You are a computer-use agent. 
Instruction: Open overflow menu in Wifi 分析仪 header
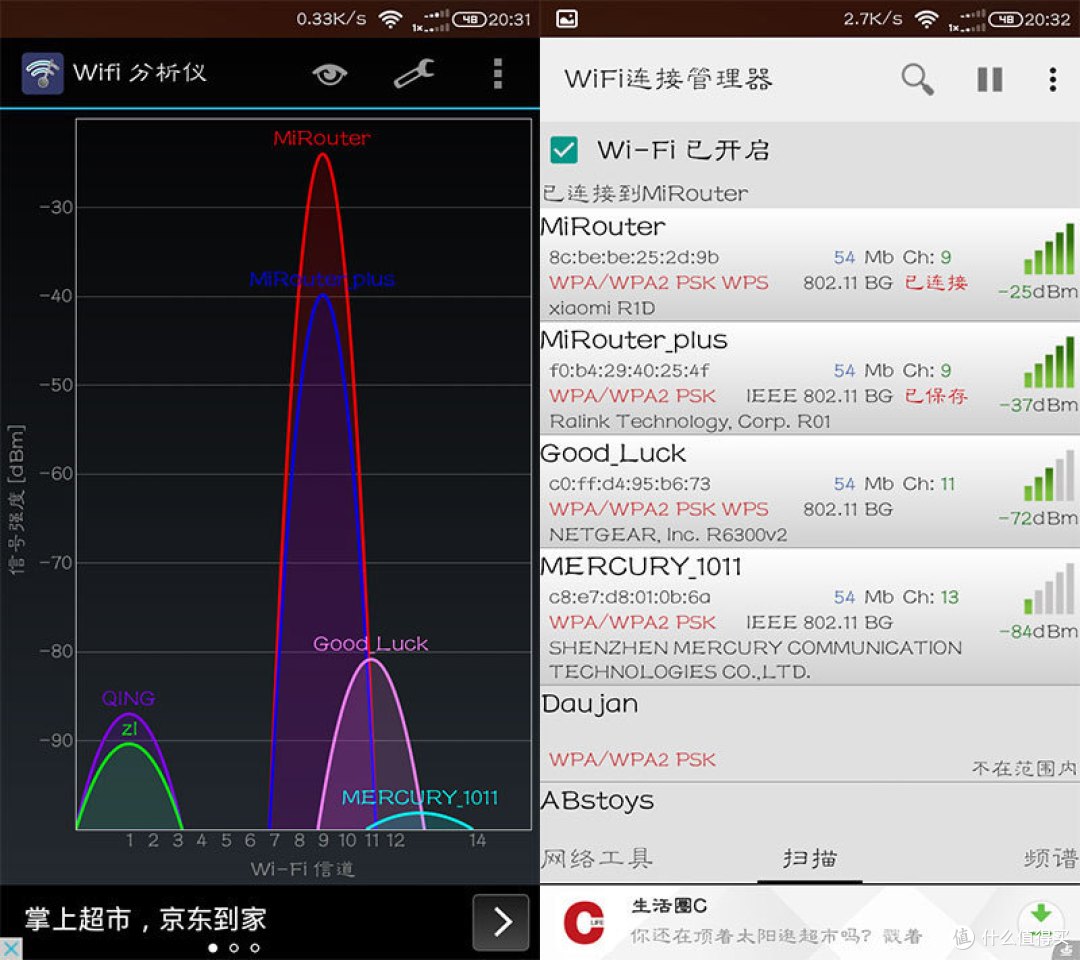coord(497,74)
